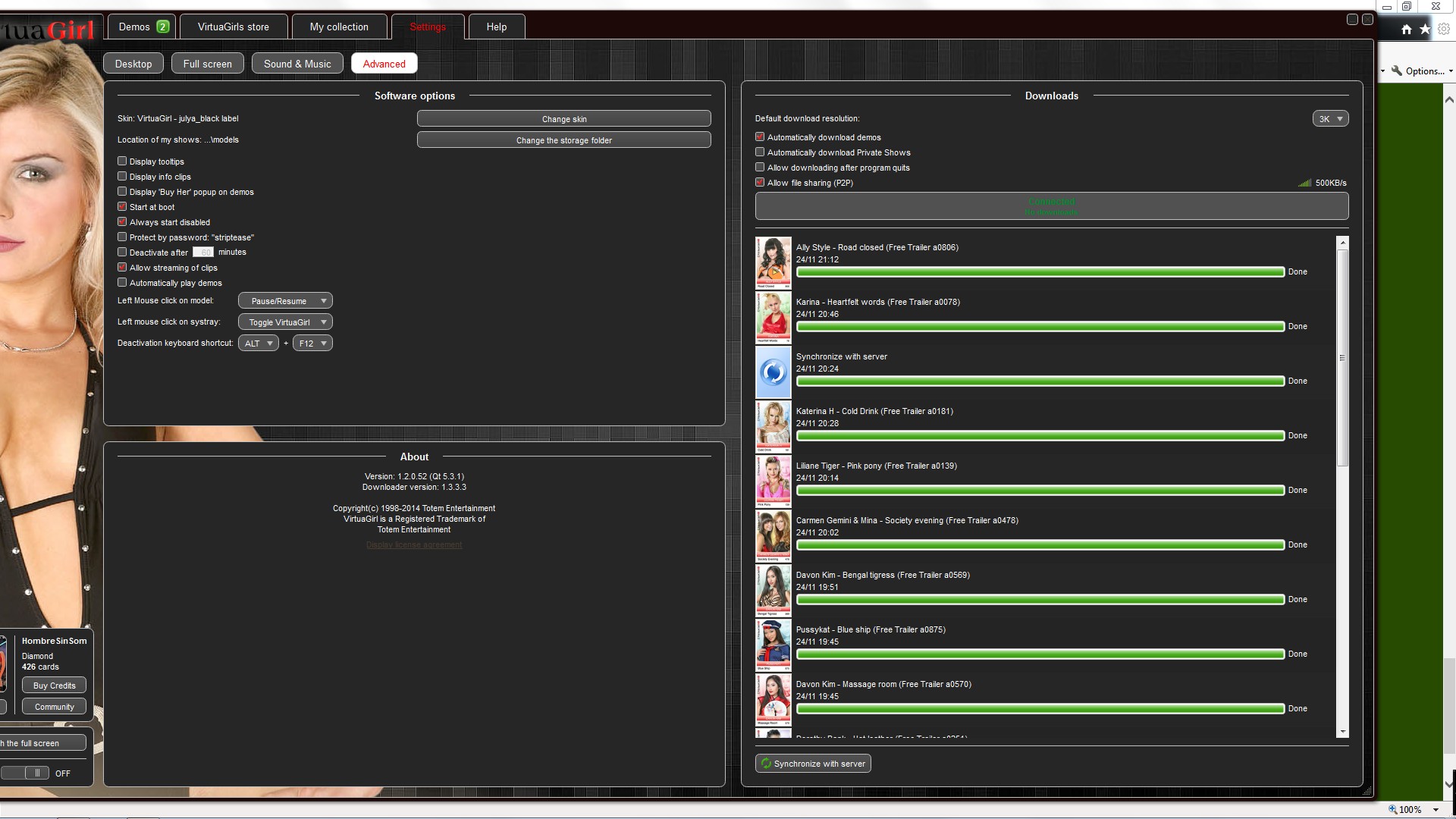
Task: Click the Synchronize with server sync icon
Action: (773, 372)
